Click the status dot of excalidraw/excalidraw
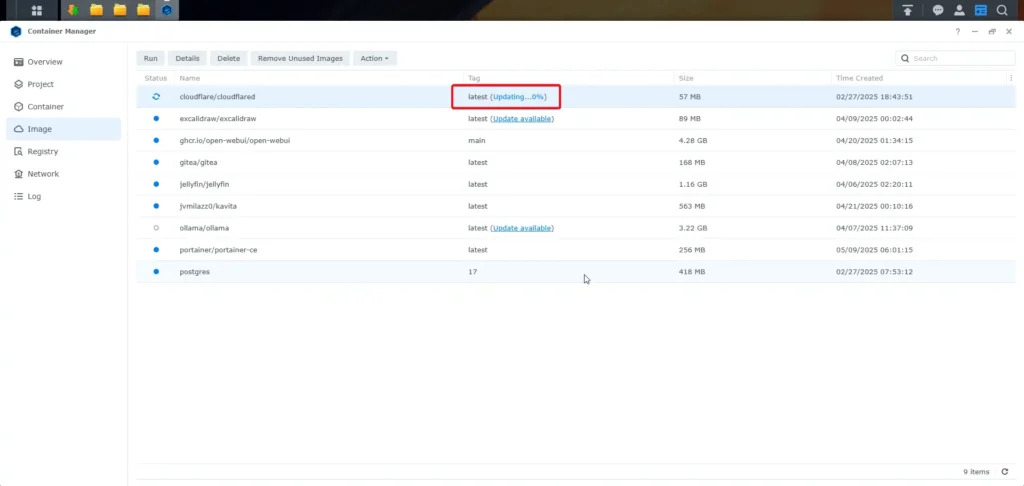The width and height of the screenshot is (1024, 486). (x=155, y=119)
